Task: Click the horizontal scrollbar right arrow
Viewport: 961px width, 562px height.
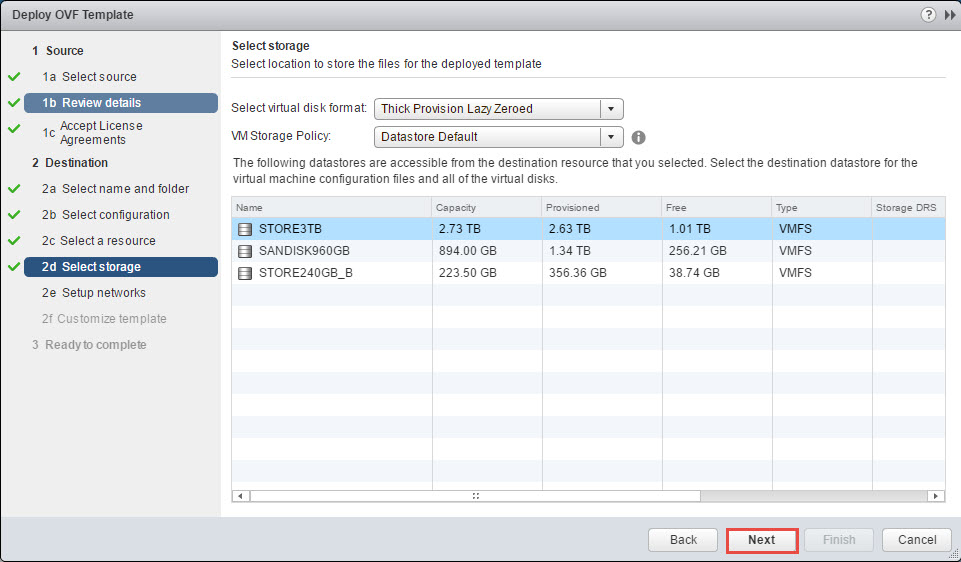Action: click(935, 496)
